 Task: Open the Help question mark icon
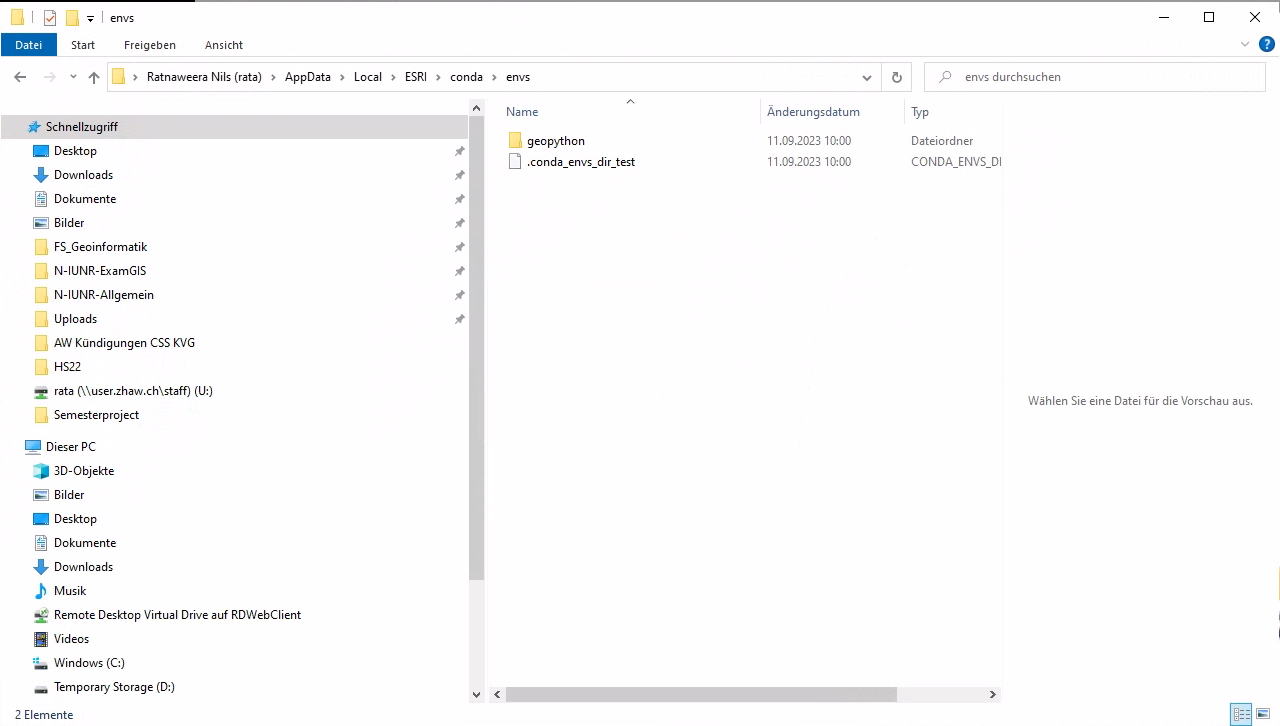tap(1266, 44)
